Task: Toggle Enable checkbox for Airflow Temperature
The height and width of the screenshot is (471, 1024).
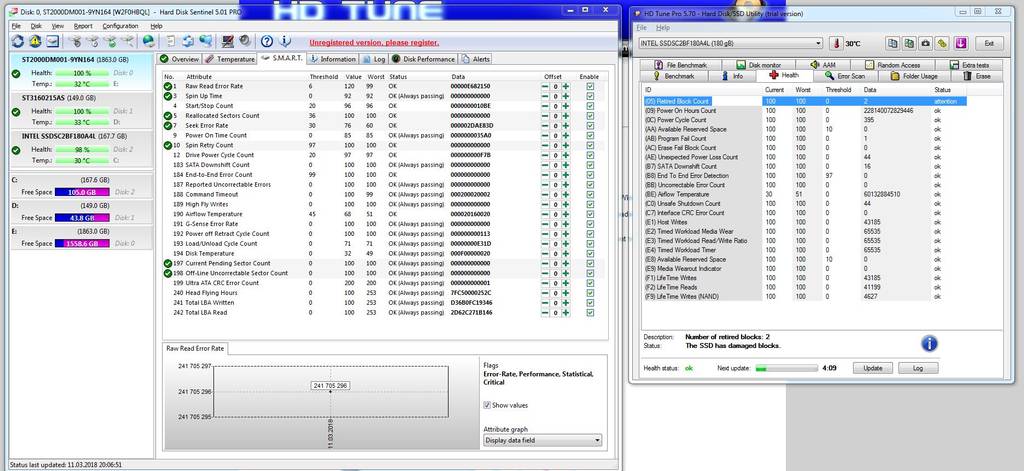Action: click(x=590, y=214)
